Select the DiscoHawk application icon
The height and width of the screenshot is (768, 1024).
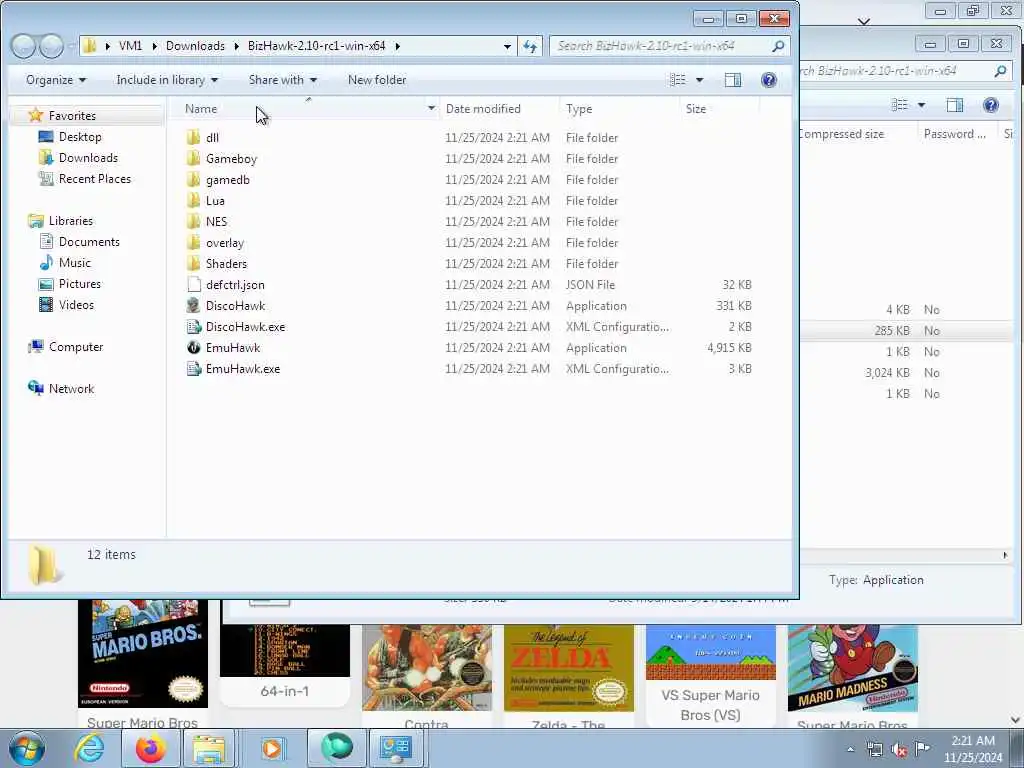[x=193, y=306]
